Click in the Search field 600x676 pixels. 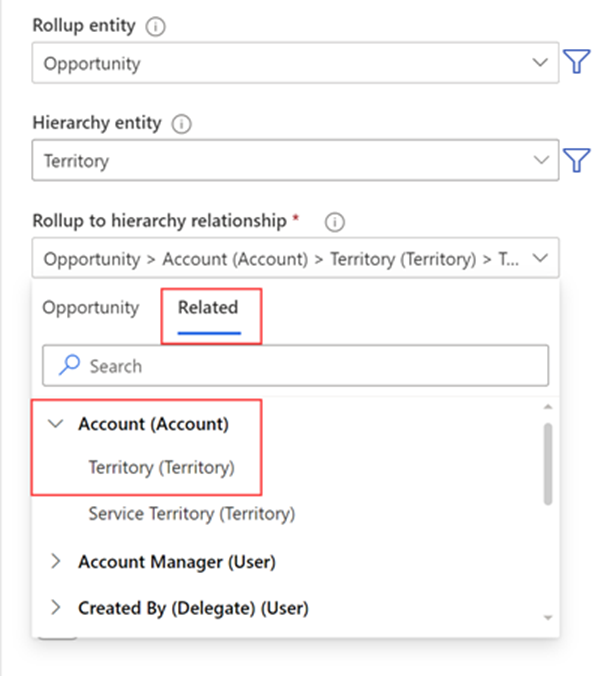[x=310, y=366]
